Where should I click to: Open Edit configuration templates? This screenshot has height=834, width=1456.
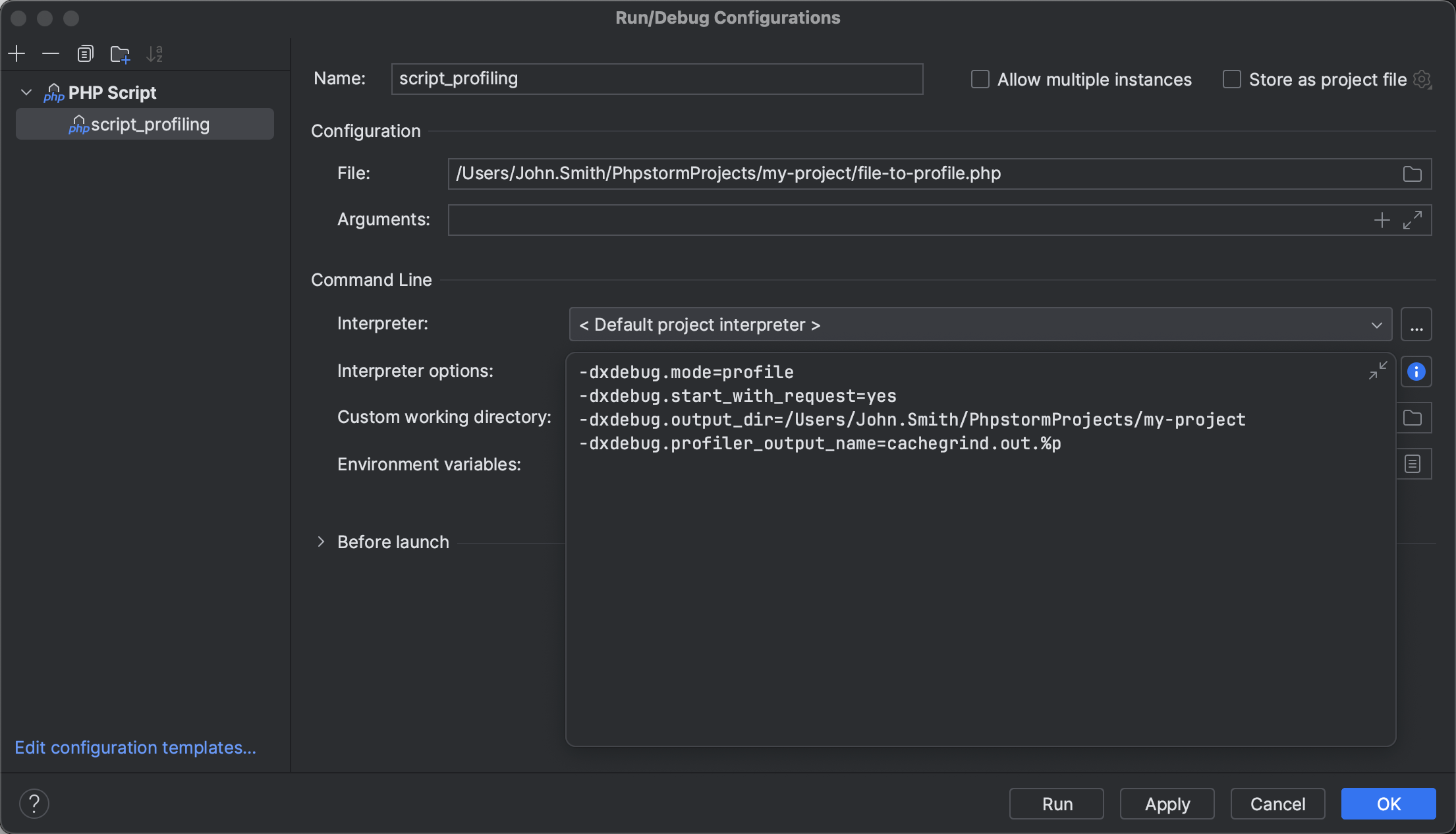pyautogui.click(x=135, y=748)
